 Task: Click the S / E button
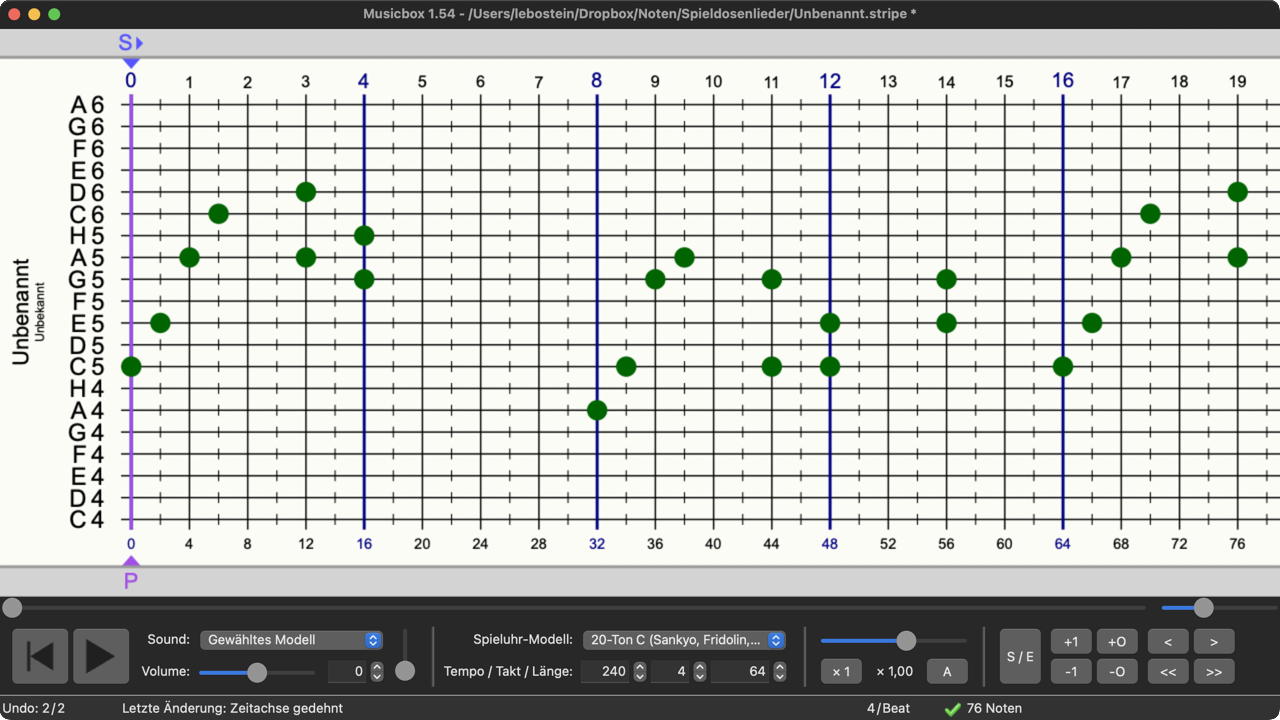coord(1019,656)
